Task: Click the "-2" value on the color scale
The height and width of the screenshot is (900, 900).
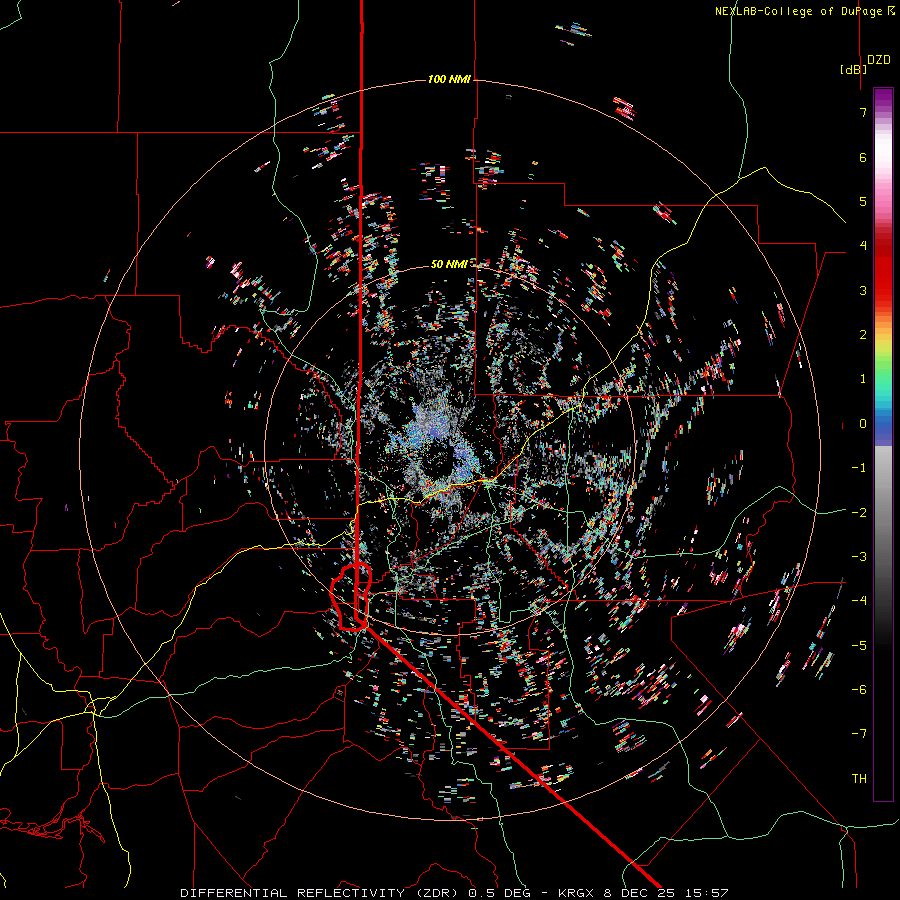Action: [x=859, y=512]
